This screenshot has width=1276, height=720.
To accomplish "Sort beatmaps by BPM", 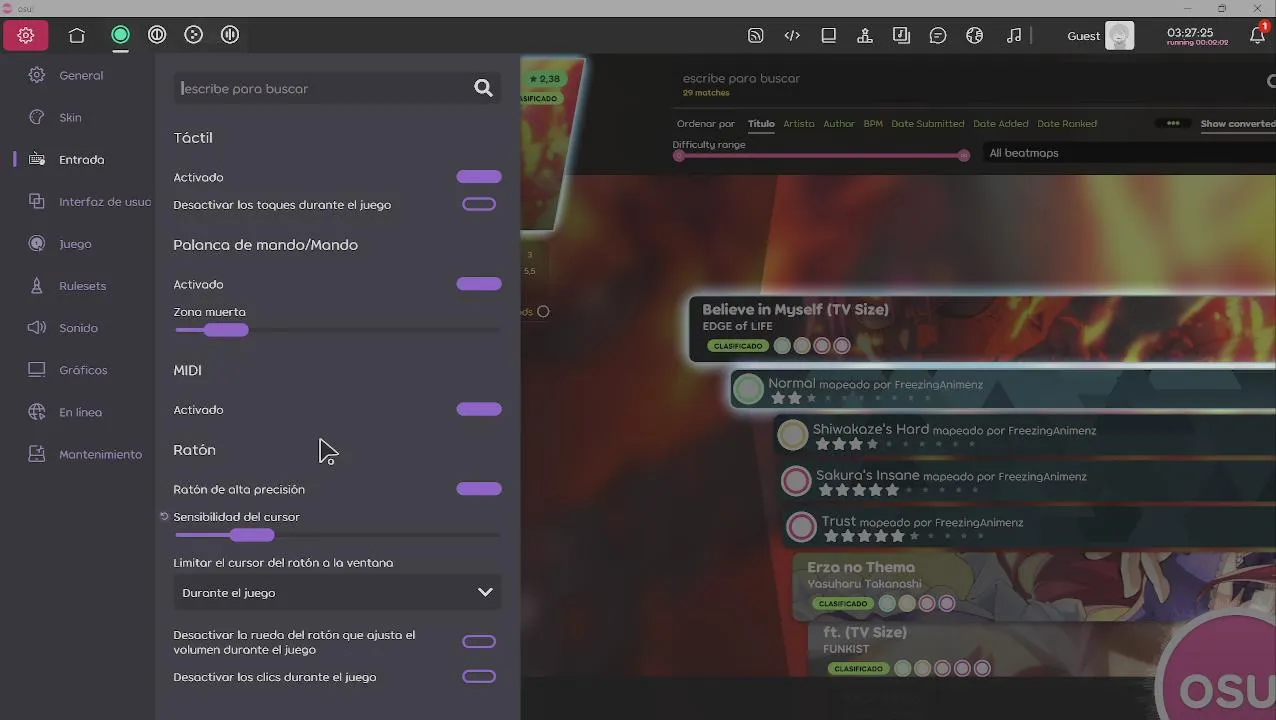I will [873, 124].
